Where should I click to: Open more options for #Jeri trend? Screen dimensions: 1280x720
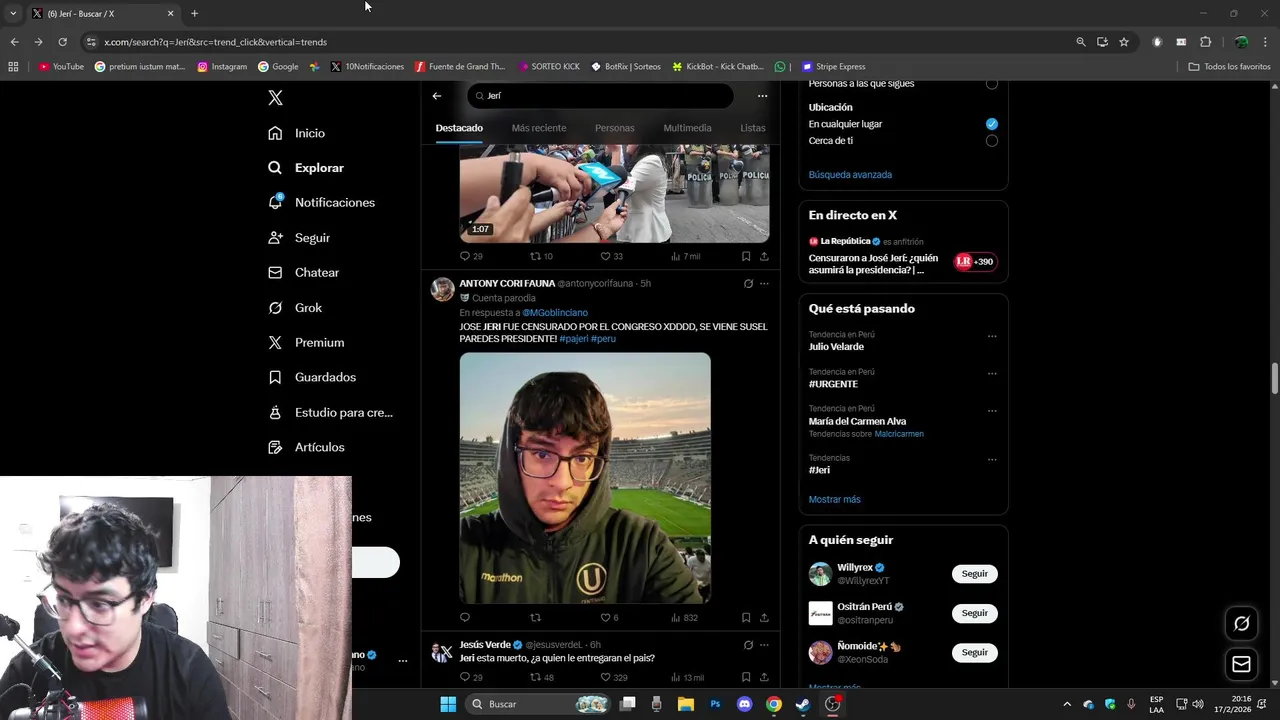[992, 460]
